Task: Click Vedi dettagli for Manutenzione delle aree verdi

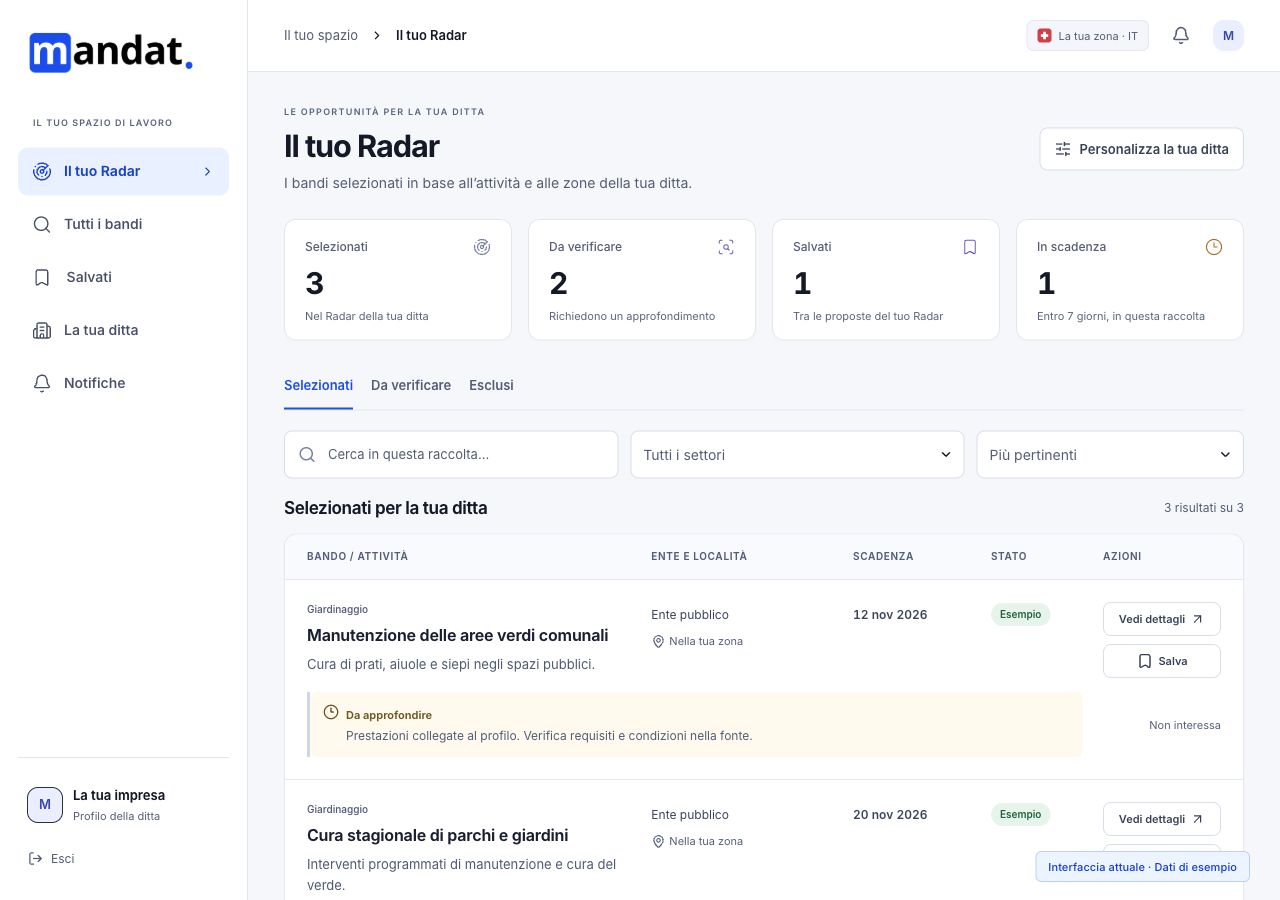Action: coord(1162,619)
